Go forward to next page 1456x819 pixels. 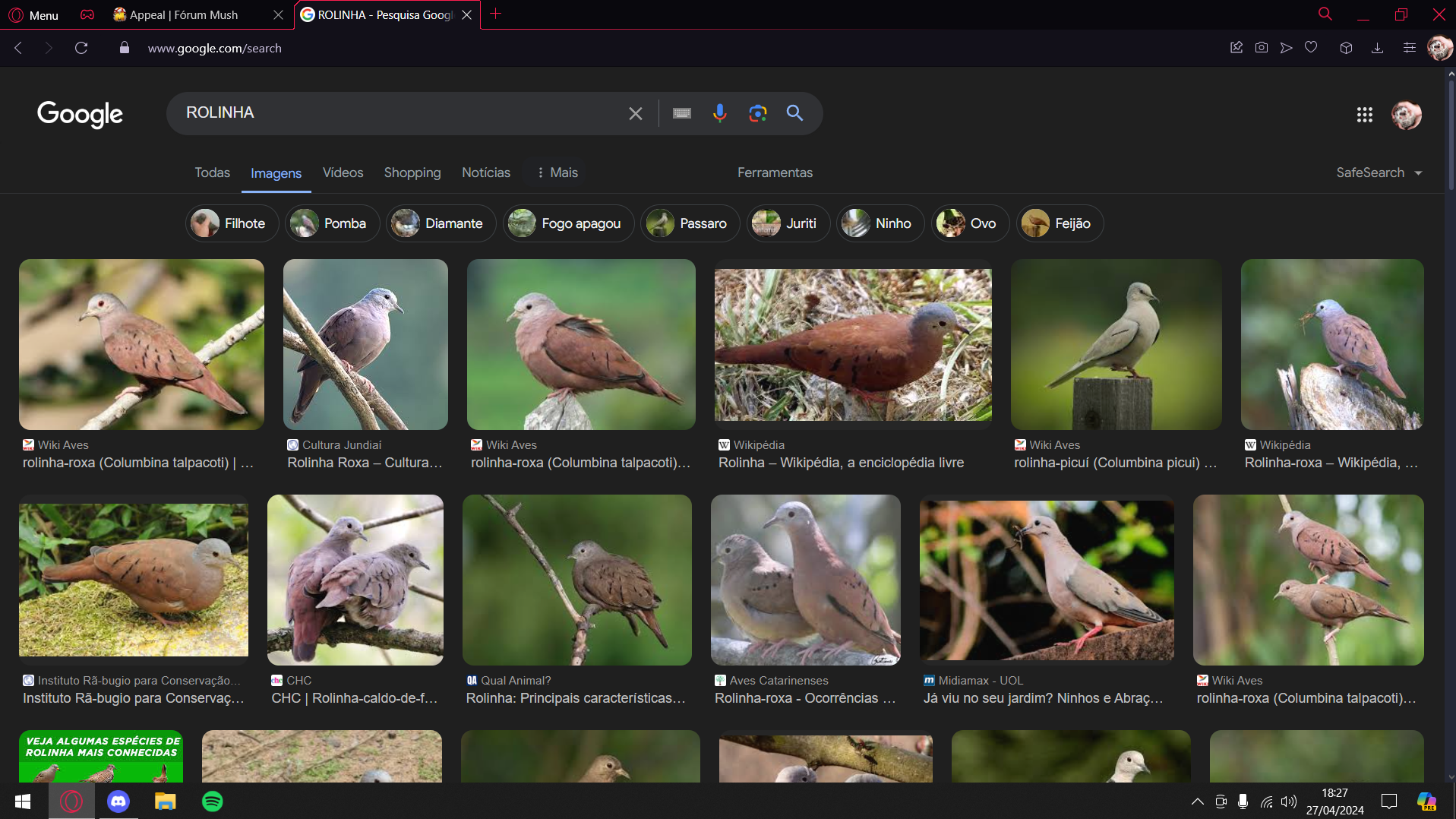pos(49,48)
